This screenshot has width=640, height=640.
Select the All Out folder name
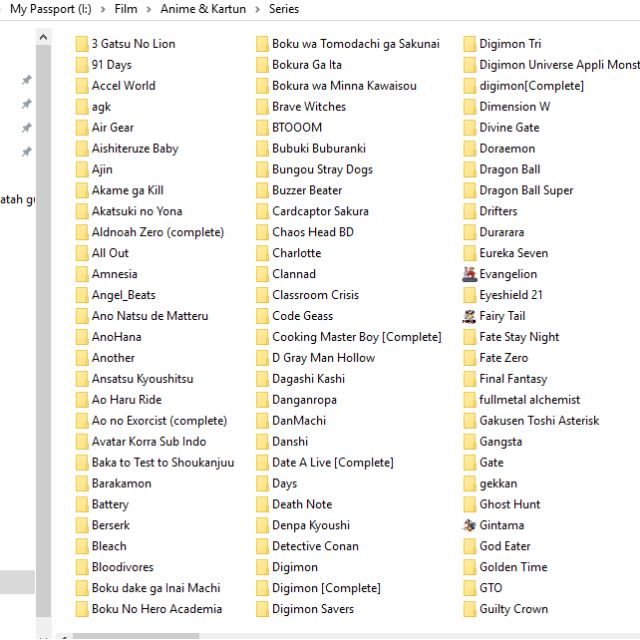pos(110,253)
